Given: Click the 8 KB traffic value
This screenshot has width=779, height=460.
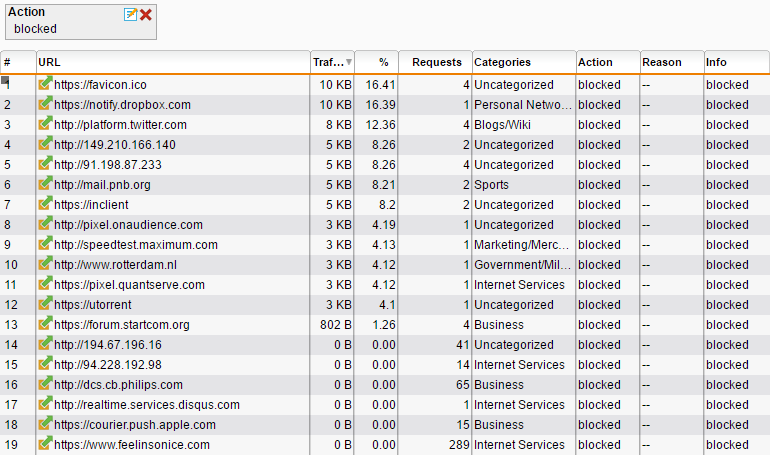Looking at the screenshot, I should coord(339,125).
